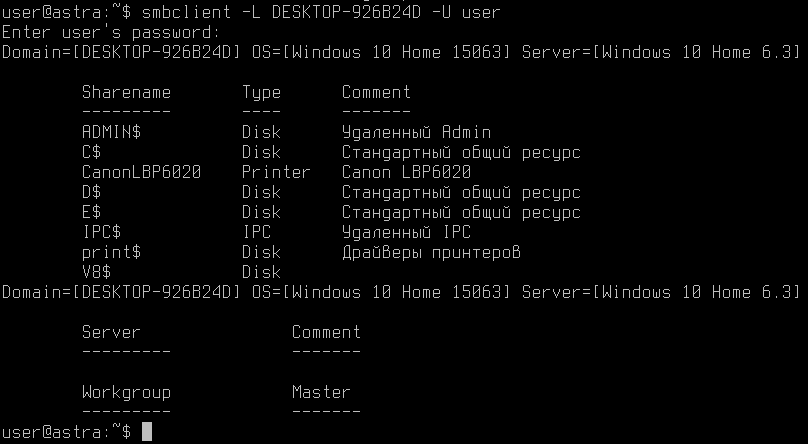
Task: Click the Canon LBP6020 comment text
Action: [x=406, y=172]
